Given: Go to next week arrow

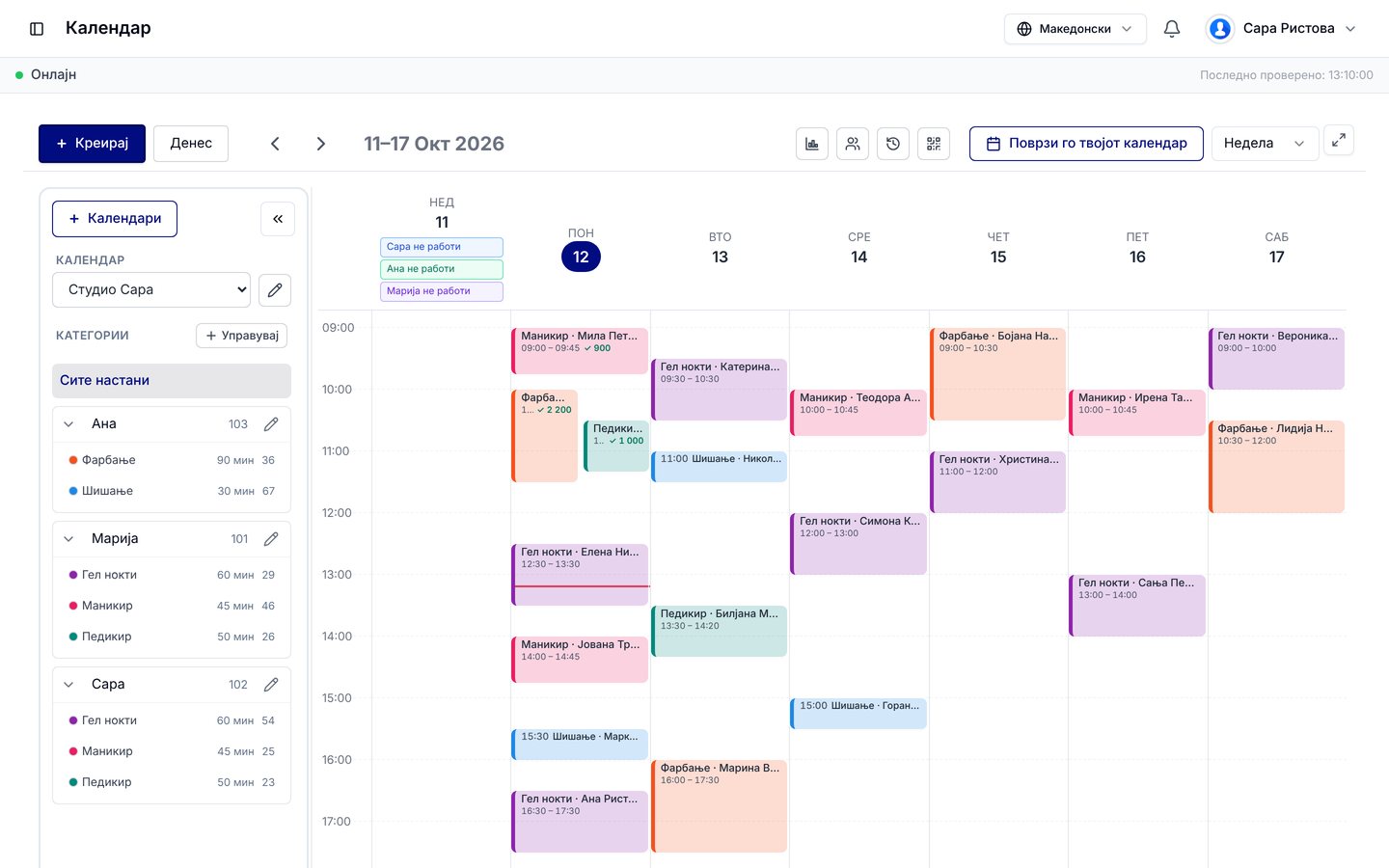Looking at the screenshot, I should pyautogui.click(x=321, y=144).
